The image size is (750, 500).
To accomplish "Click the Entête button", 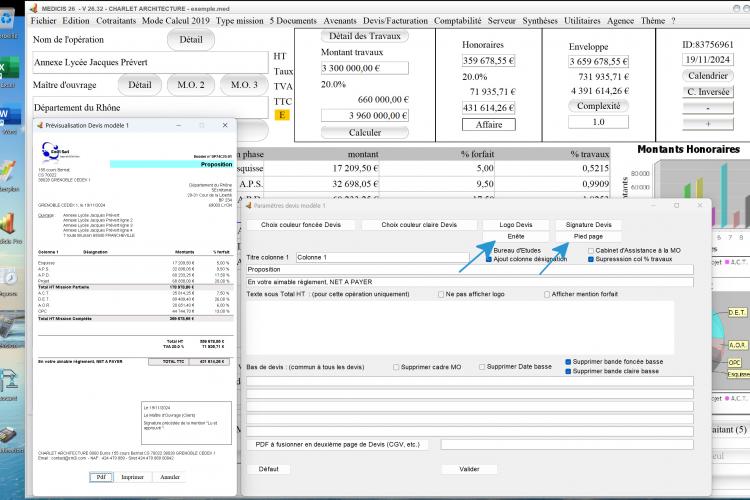I will click(516, 236).
